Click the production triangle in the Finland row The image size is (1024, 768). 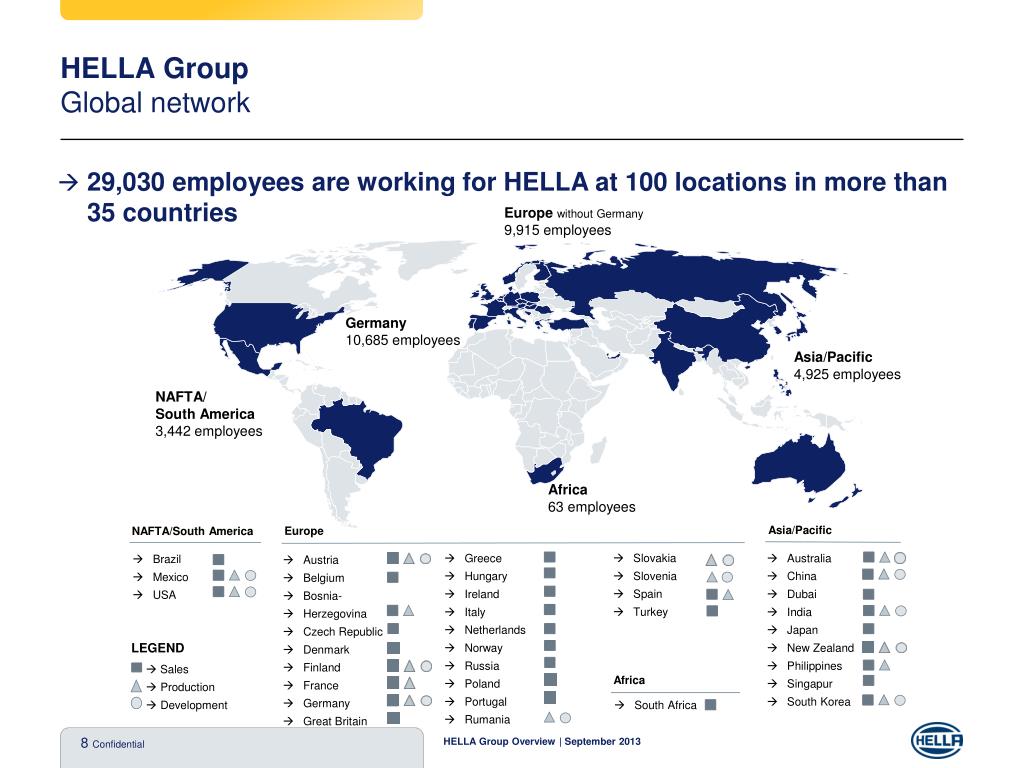tap(409, 666)
